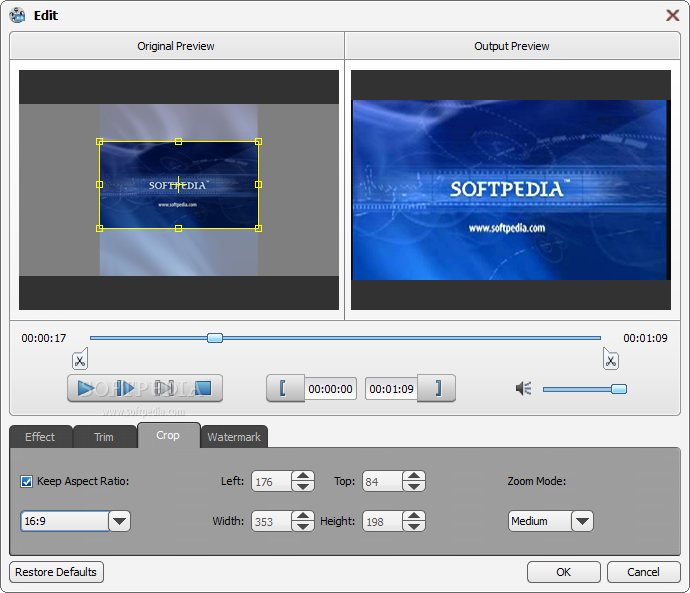Screen dimensions: 690x593
Task: Close the Edit dialog
Action: tap(672, 15)
